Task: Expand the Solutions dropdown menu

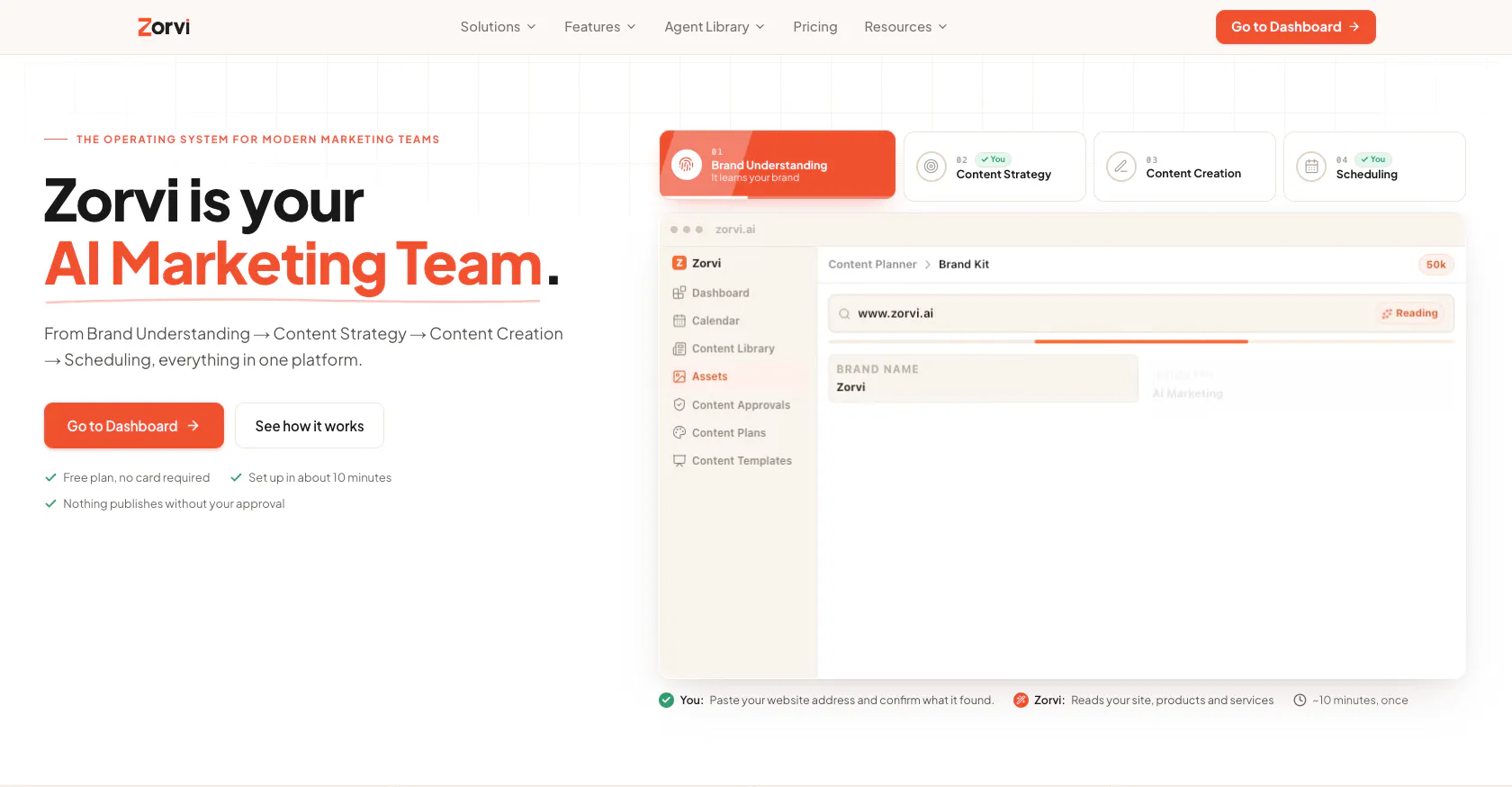Action: click(499, 27)
